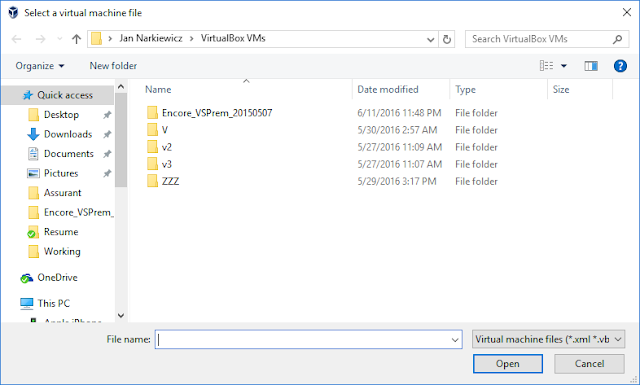Open more view options dropdown
This screenshot has height=385, width=640.
pyautogui.click(x=564, y=66)
